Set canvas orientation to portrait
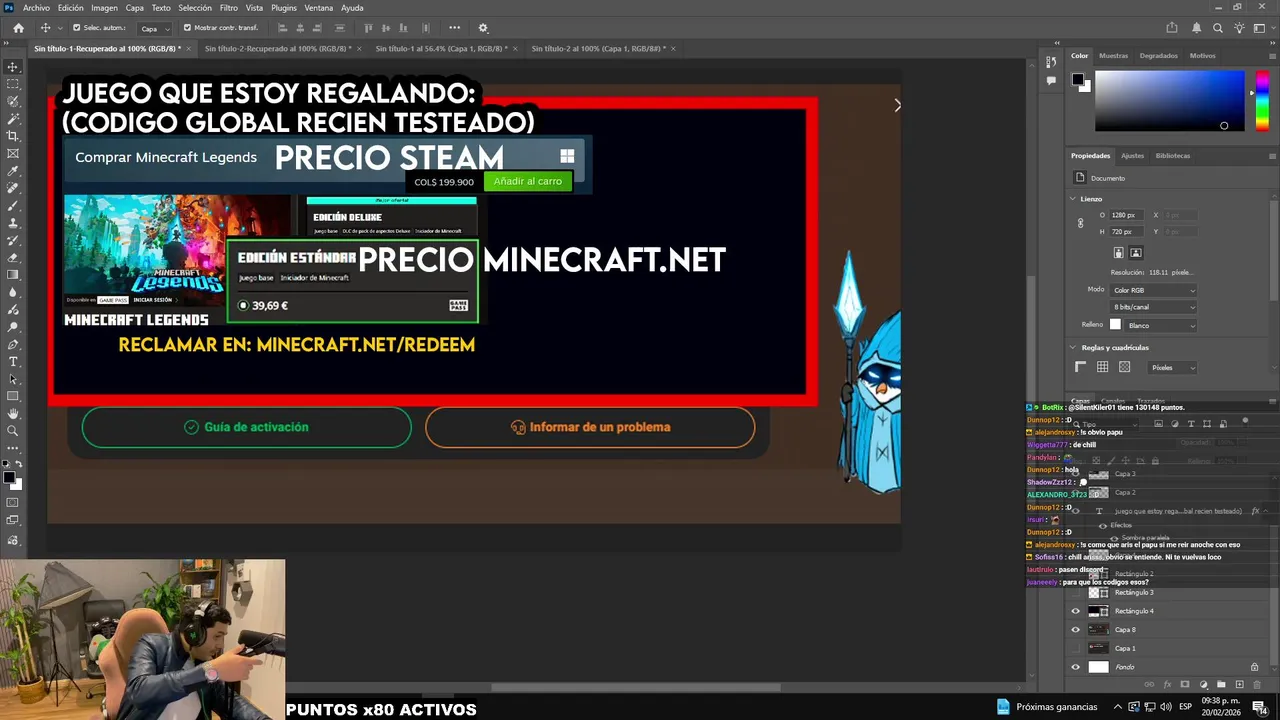 click(1119, 253)
